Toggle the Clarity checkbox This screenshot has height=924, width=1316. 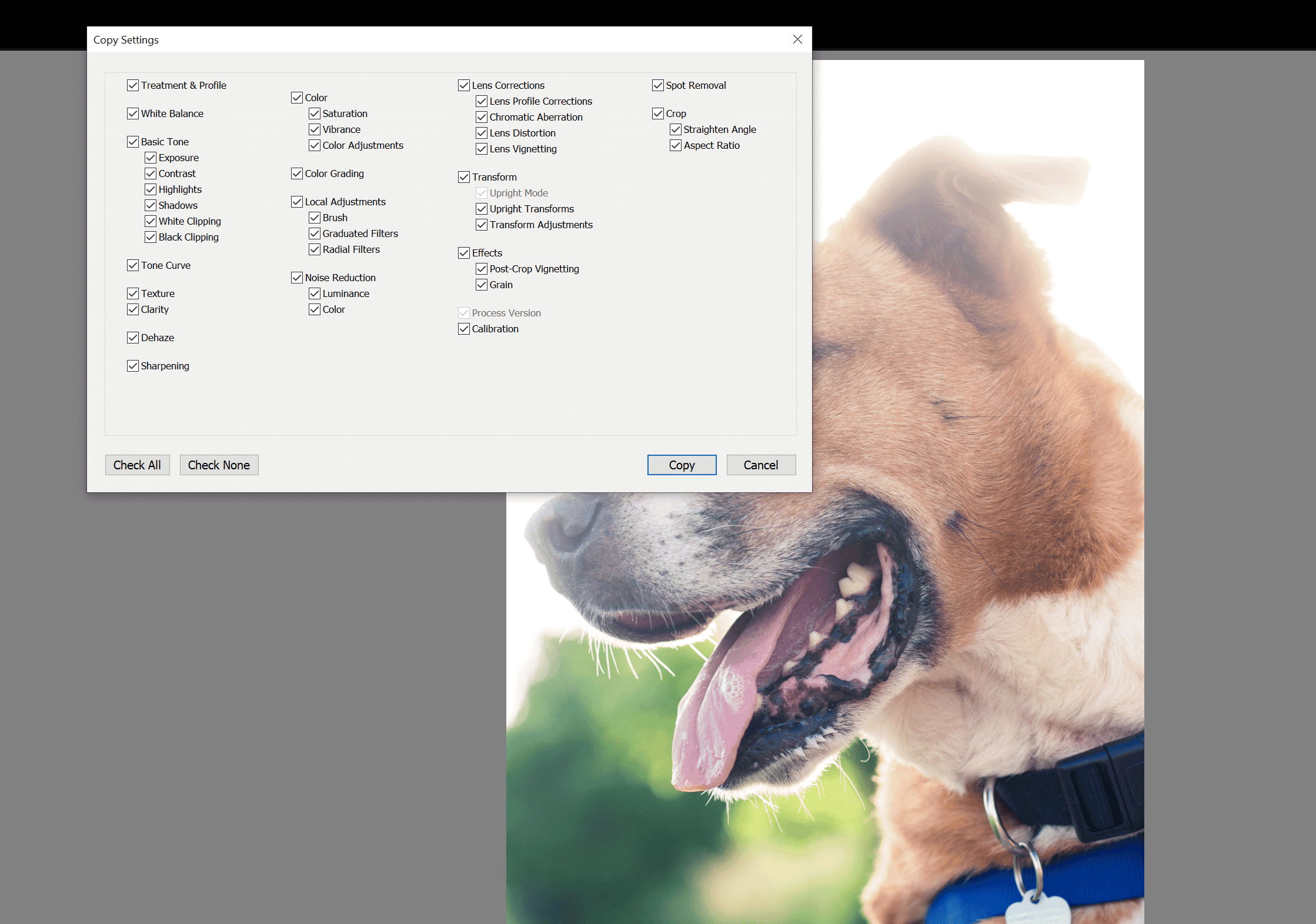(x=133, y=309)
